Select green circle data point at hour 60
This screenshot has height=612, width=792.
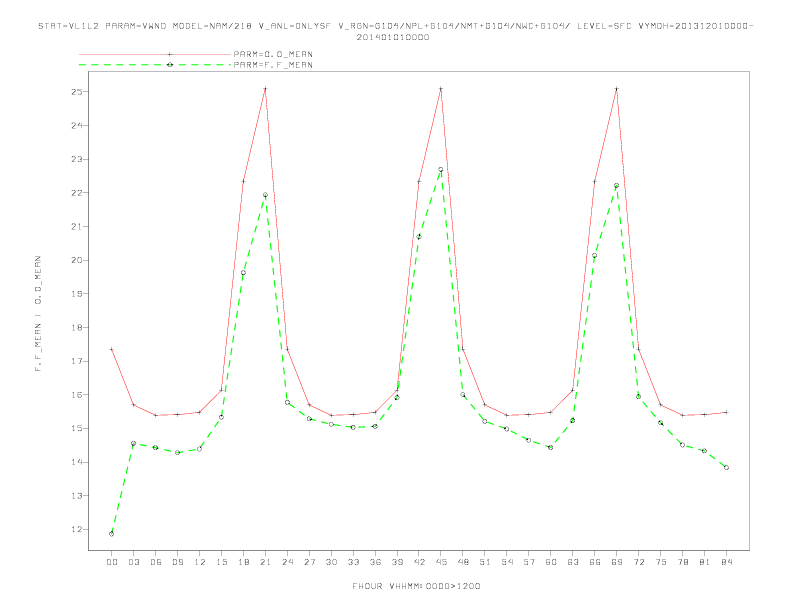click(x=551, y=447)
